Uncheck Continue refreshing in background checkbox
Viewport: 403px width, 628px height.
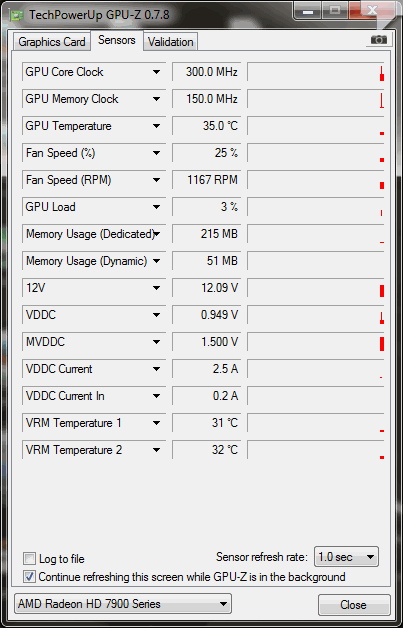[30, 577]
